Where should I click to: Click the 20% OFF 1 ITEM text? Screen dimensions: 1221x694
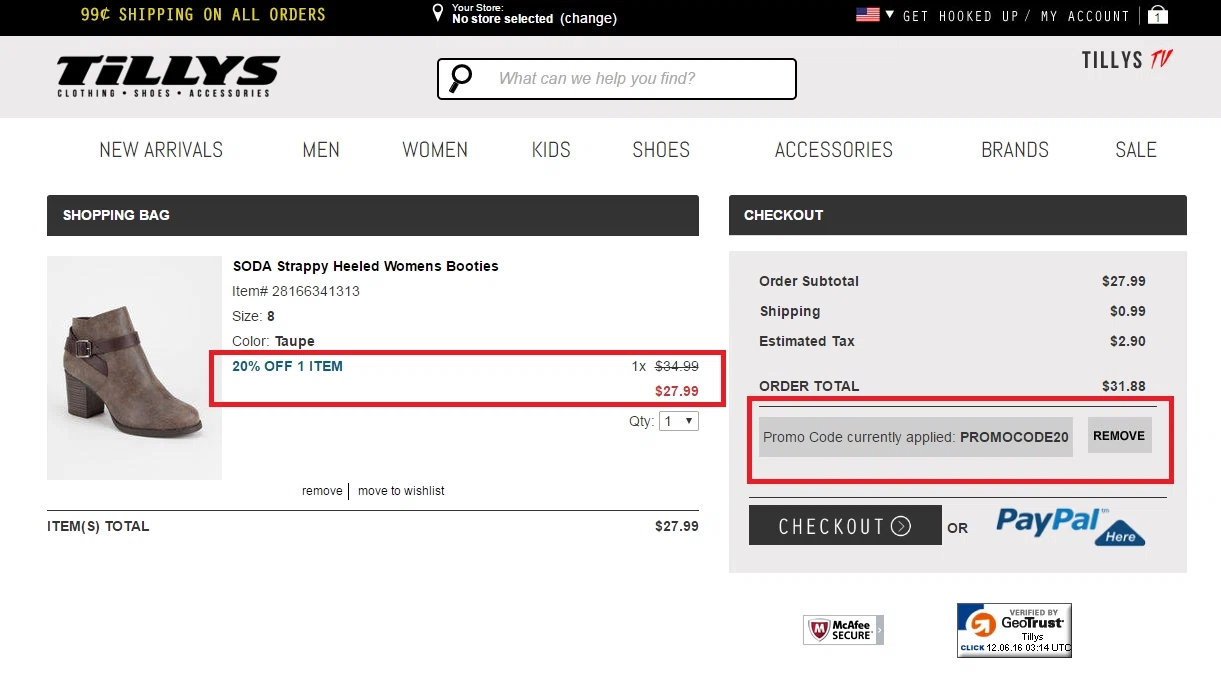click(287, 366)
